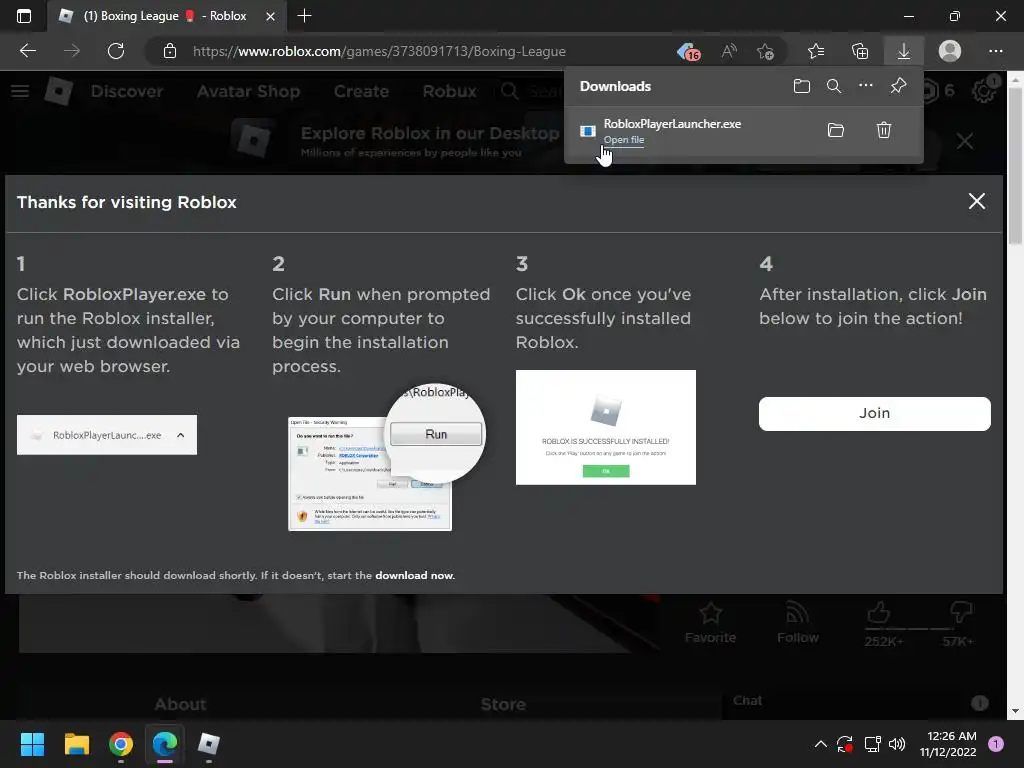Select the Boxing League - Roblox browser tab
Image resolution: width=1024 pixels, height=768 pixels.
[166, 16]
